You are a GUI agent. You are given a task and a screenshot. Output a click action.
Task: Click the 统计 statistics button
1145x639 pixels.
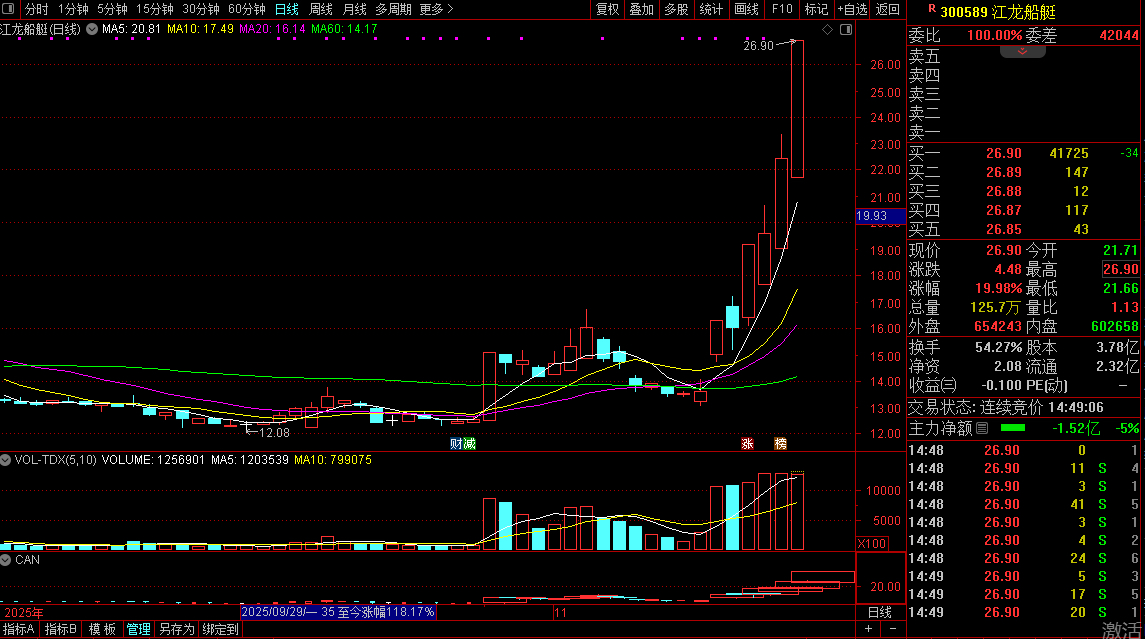point(711,9)
